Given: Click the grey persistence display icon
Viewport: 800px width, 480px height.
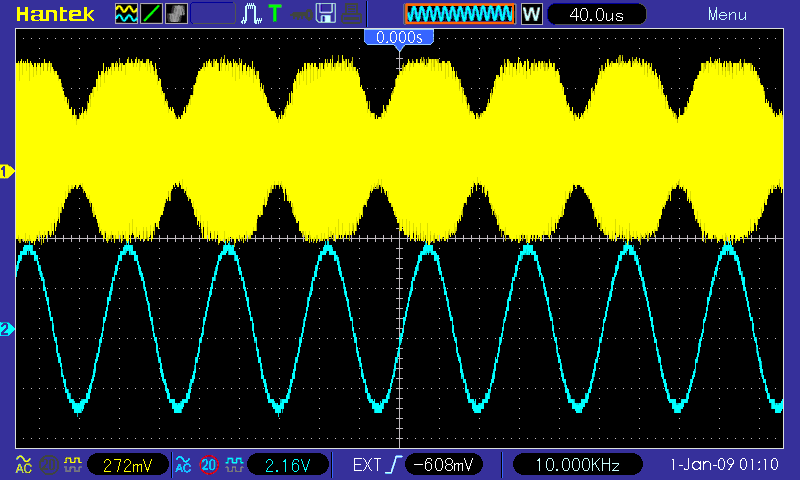Looking at the screenshot, I should tap(176, 14).
